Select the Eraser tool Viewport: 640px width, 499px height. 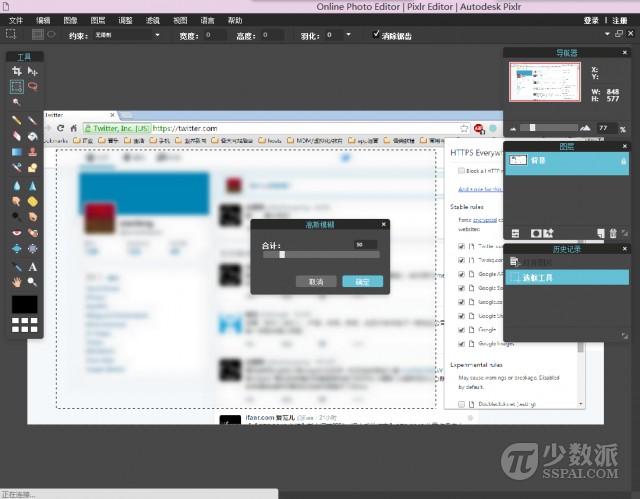coord(16,135)
